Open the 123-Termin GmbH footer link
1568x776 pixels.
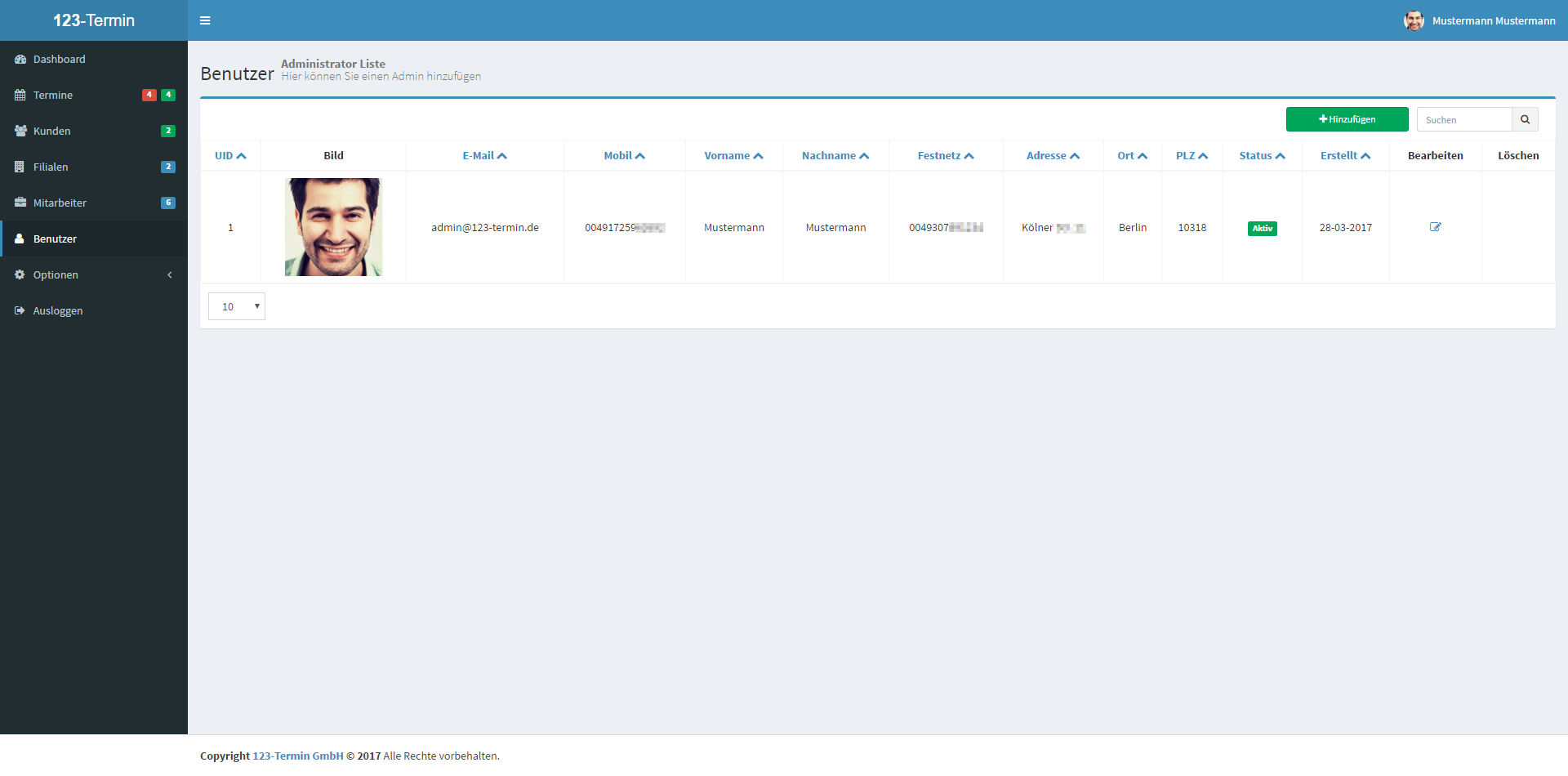click(298, 756)
